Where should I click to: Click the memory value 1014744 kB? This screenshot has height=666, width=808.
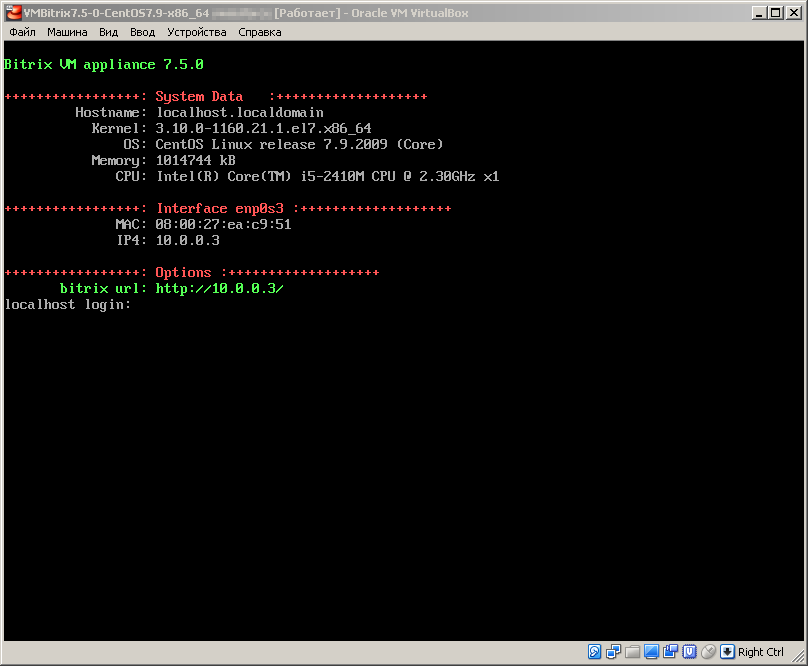195,160
